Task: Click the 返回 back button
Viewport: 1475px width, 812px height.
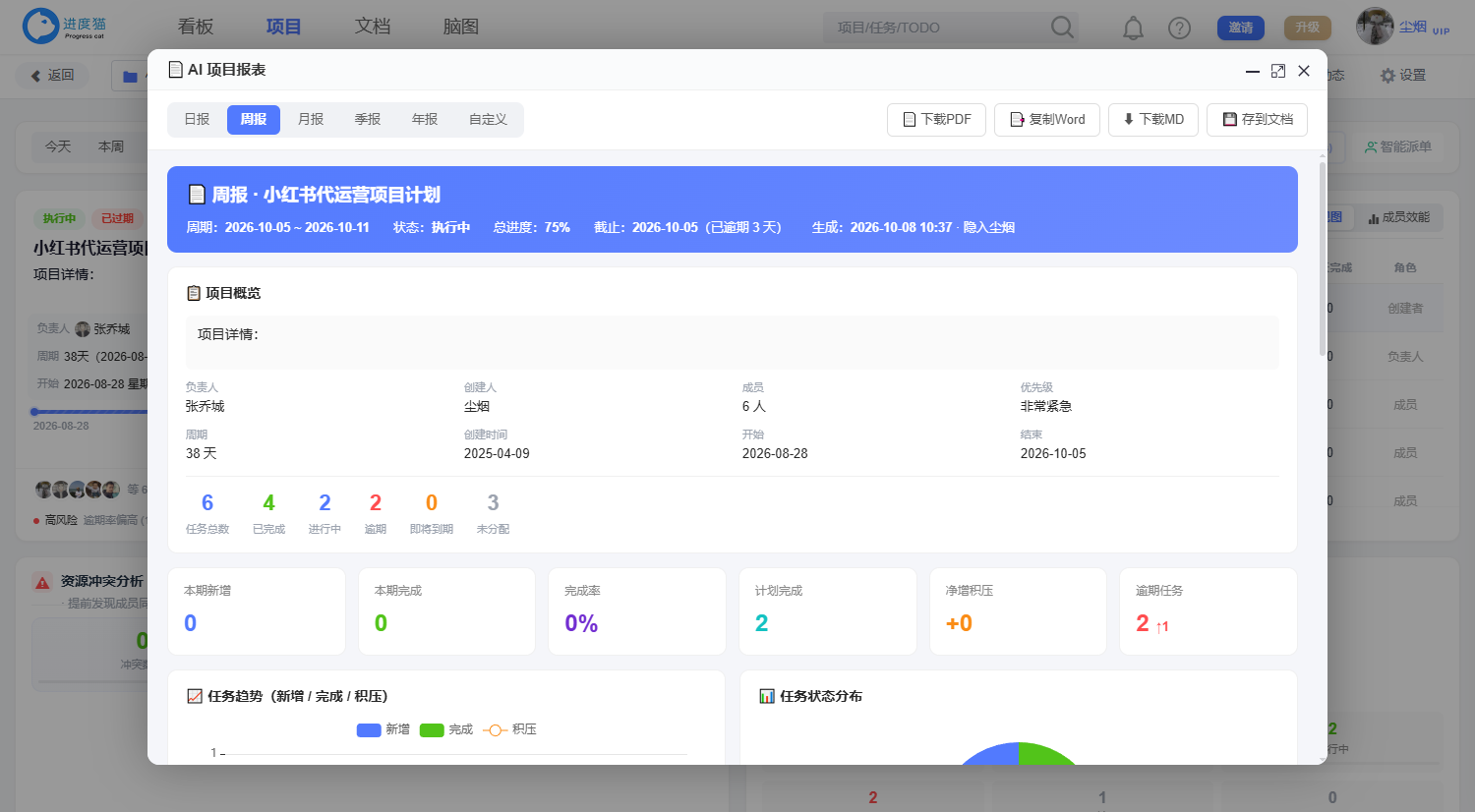Action: 52,76
